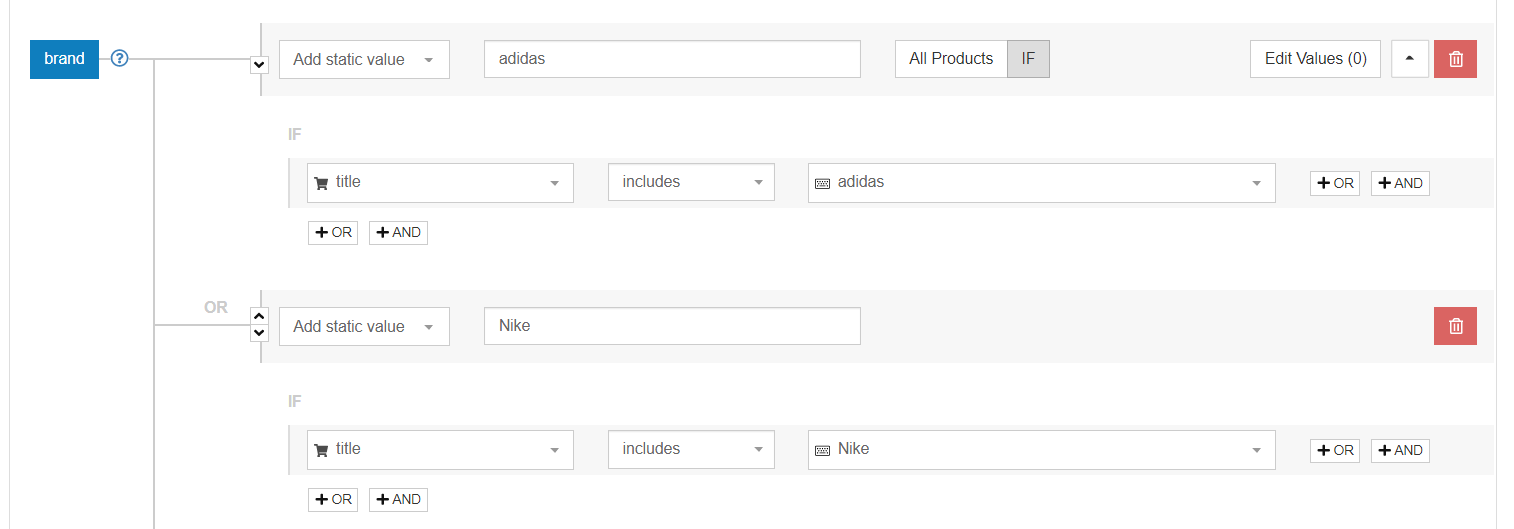Delete the adidas rule with trash icon
The width and height of the screenshot is (1514, 529).
tap(1455, 59)
